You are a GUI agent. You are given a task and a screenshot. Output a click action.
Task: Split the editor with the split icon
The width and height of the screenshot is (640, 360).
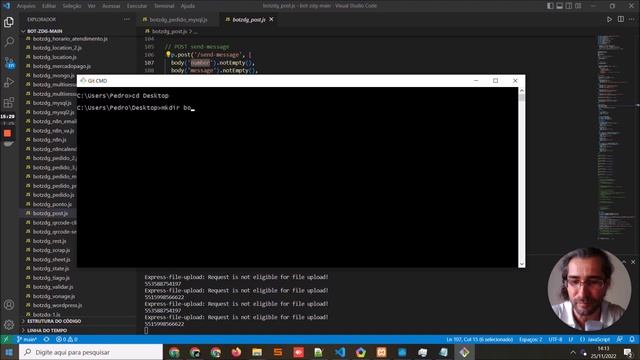tap(620, 19)
